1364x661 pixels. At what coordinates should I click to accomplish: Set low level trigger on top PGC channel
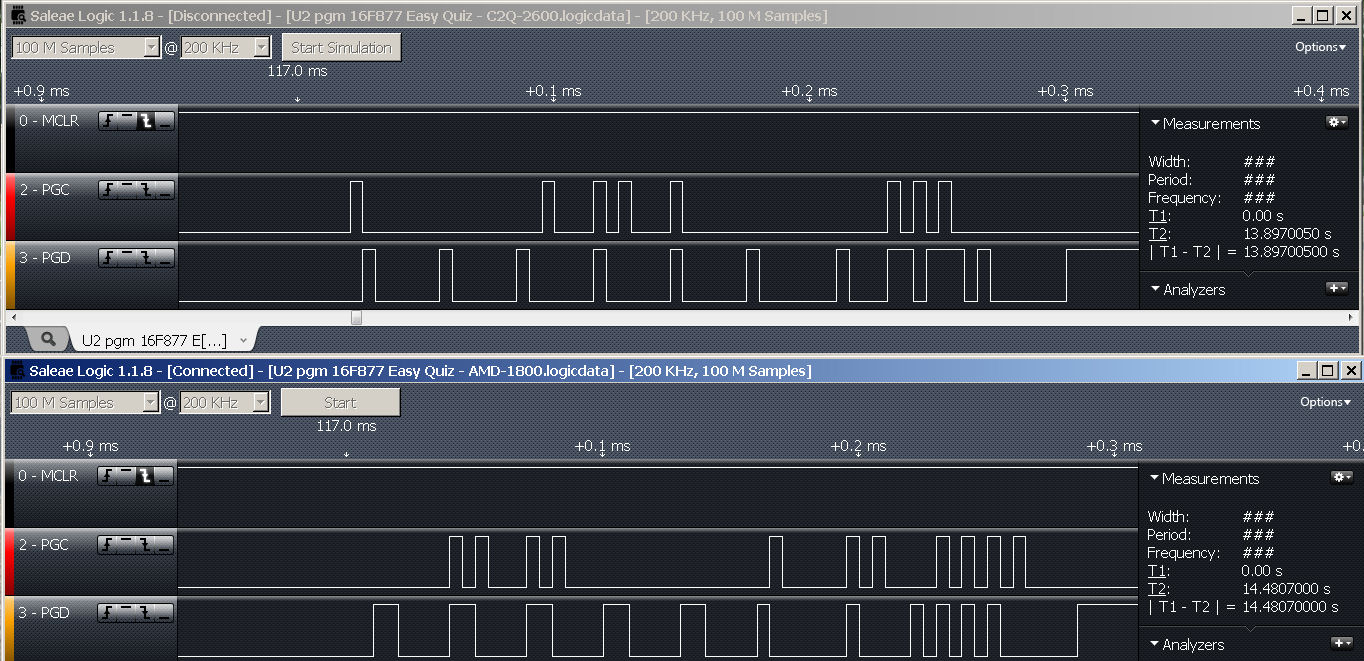(164, 190)
